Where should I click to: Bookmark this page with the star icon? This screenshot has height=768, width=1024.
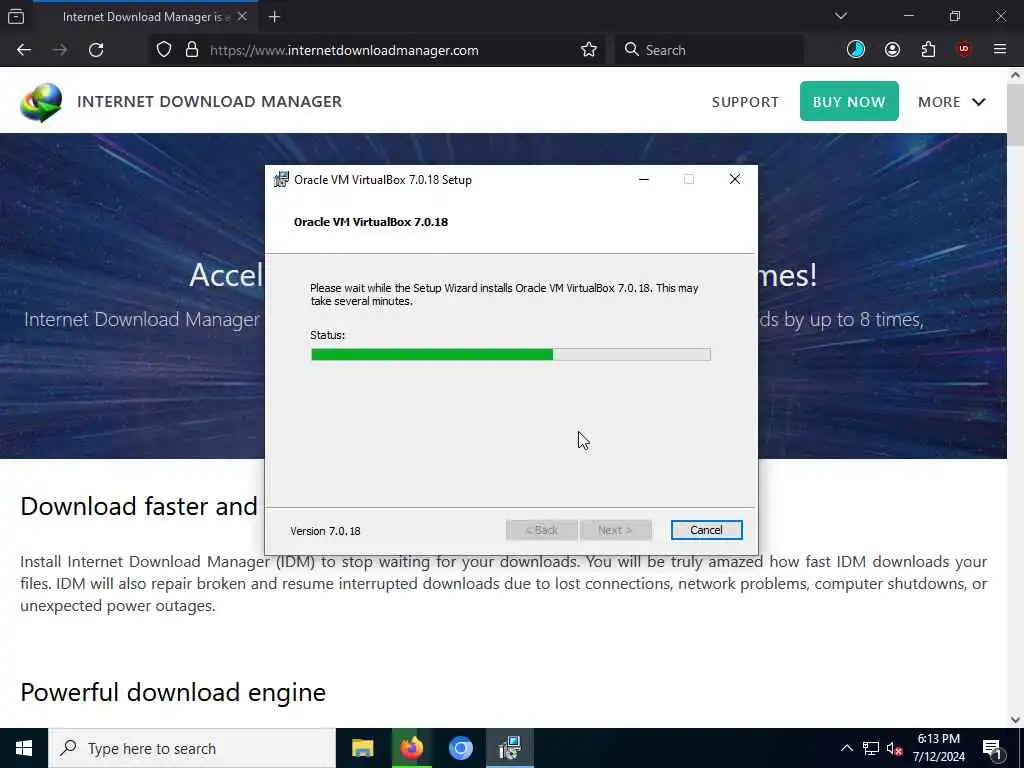click(588, 50)
